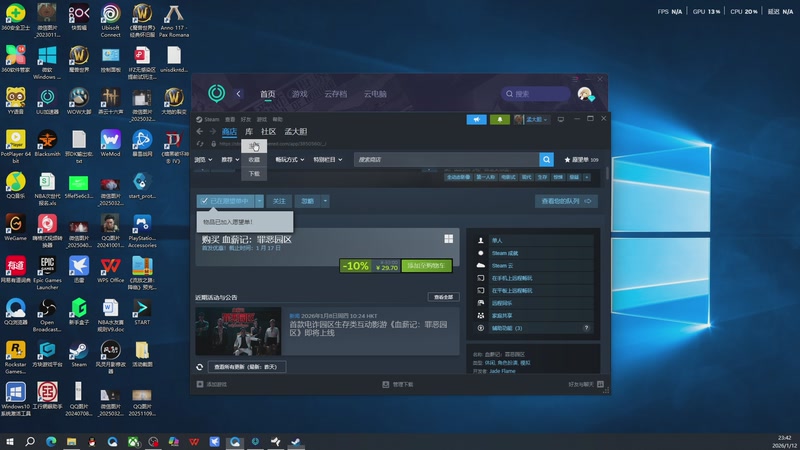Select the WeMod desktop icon
This screenshot has width=800, height=450.
pos(110,143)
